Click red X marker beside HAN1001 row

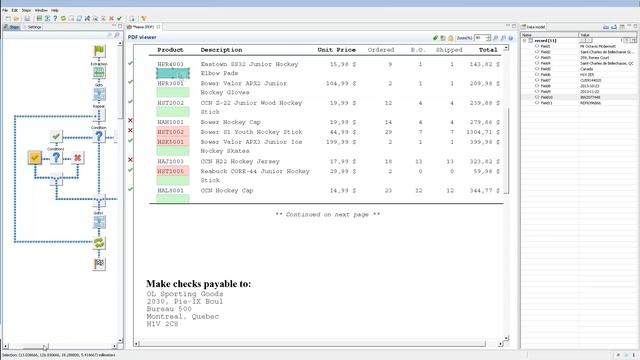(130, 120)
